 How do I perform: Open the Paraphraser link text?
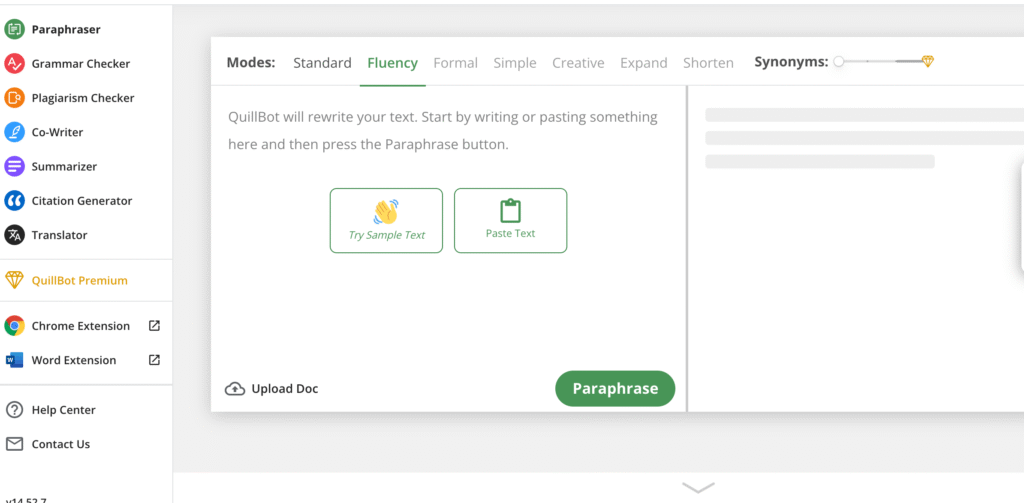[x=66, y=29]
